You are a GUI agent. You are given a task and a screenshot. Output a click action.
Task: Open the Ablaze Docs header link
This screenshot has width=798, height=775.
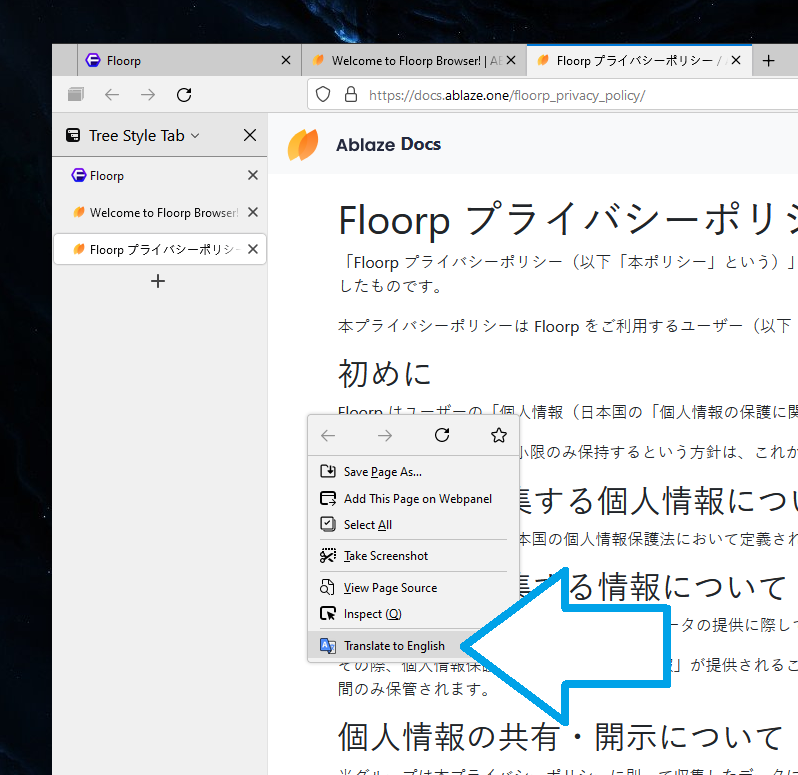388,145
